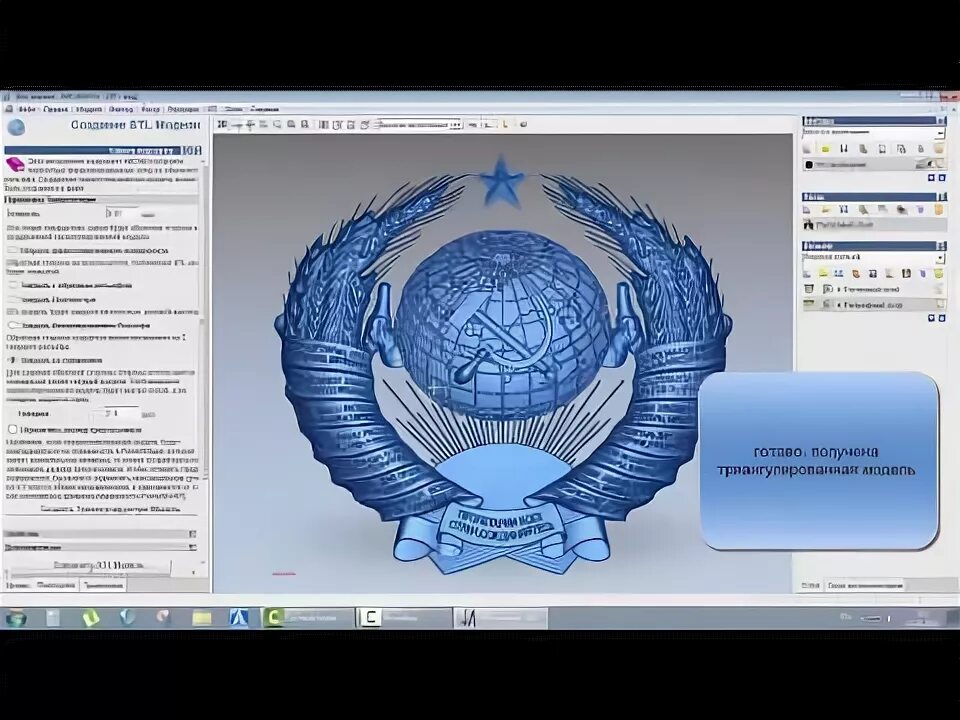
Task: Click yellow folder icon in middle layers section
Action: pyautogui.click(x=825, y=209)
